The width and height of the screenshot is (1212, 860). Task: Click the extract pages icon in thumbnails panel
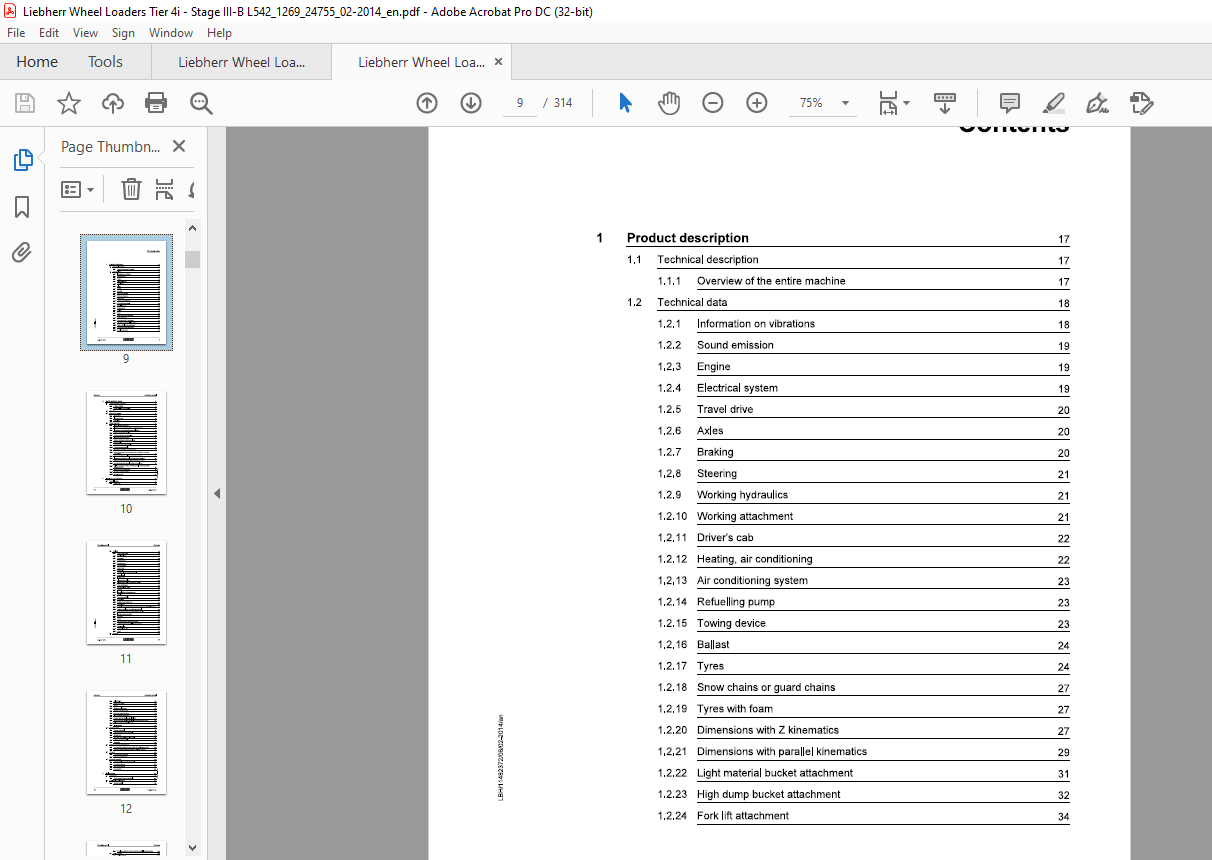[164, 189]
